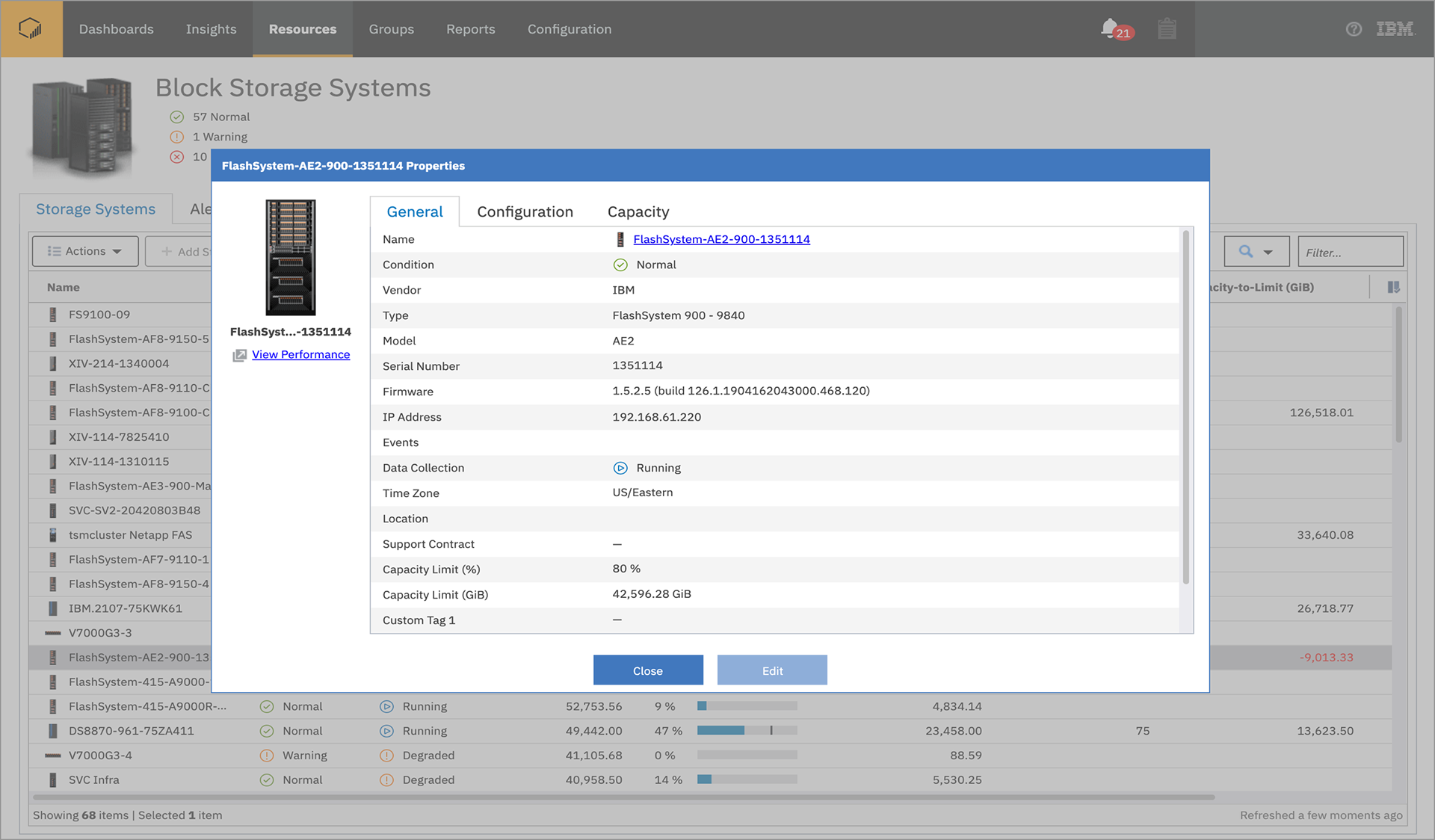Open the Insights menu
1435x840 pixels.
pos(212,29)
